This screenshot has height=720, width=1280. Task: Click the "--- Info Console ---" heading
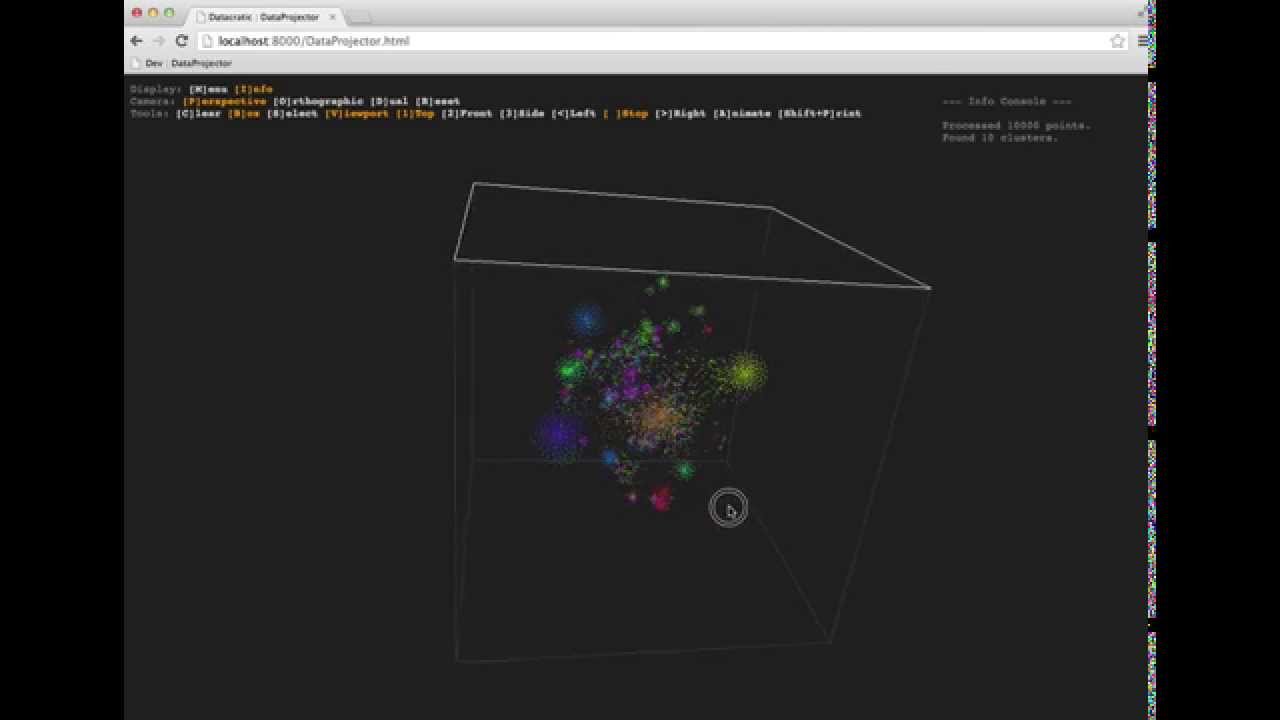pyautogui.click(x=1007, y=101)
